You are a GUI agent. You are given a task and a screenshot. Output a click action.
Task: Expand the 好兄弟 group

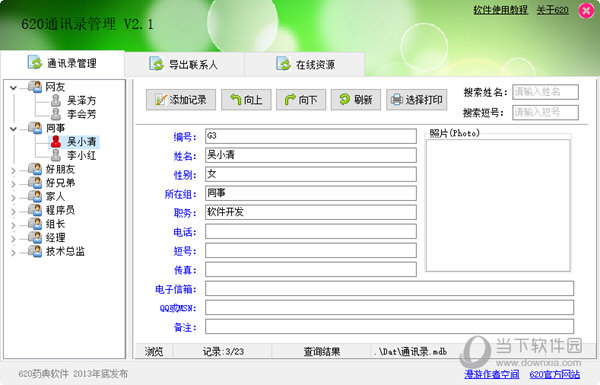click(x=13, y=184)
